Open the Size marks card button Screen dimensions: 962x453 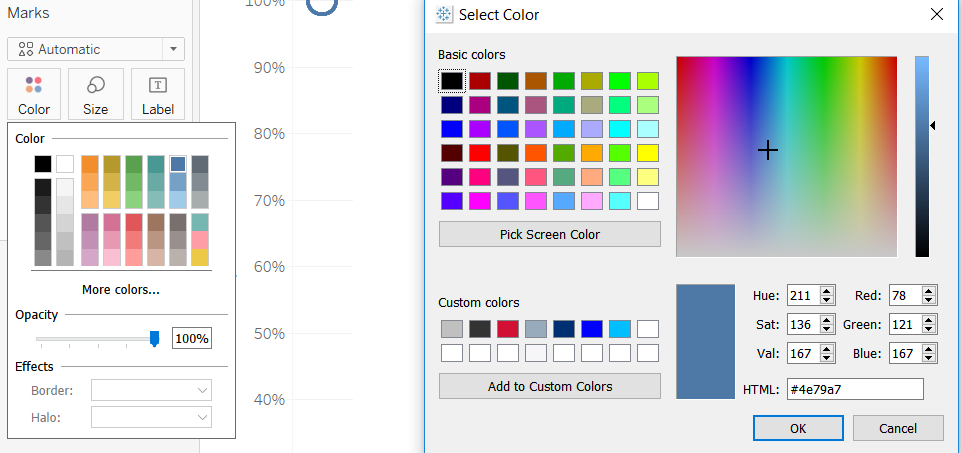(96, 94)
